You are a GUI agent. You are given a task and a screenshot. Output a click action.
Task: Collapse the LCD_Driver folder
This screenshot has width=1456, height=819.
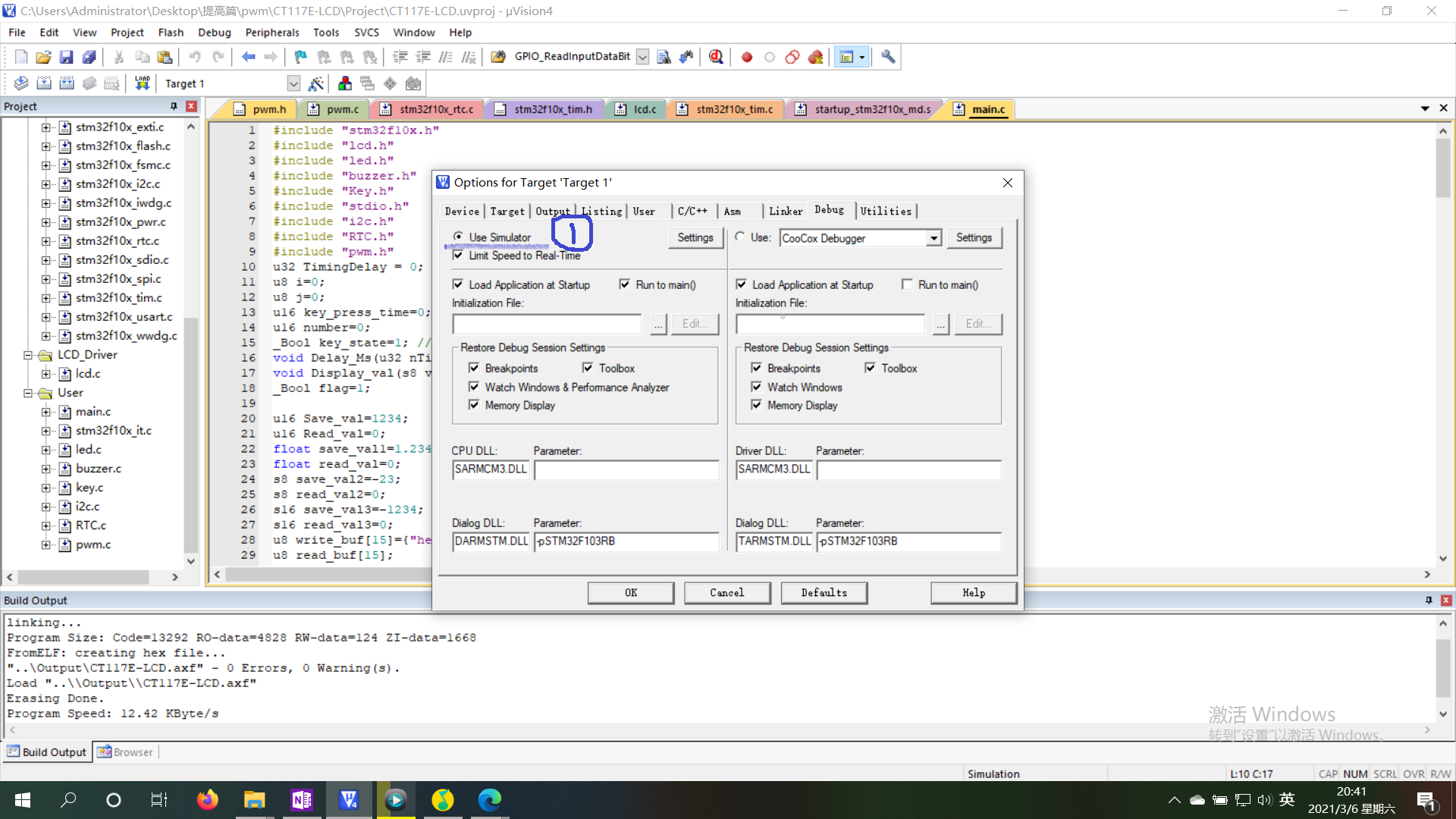pyautogui.click(x=28, y=355)
